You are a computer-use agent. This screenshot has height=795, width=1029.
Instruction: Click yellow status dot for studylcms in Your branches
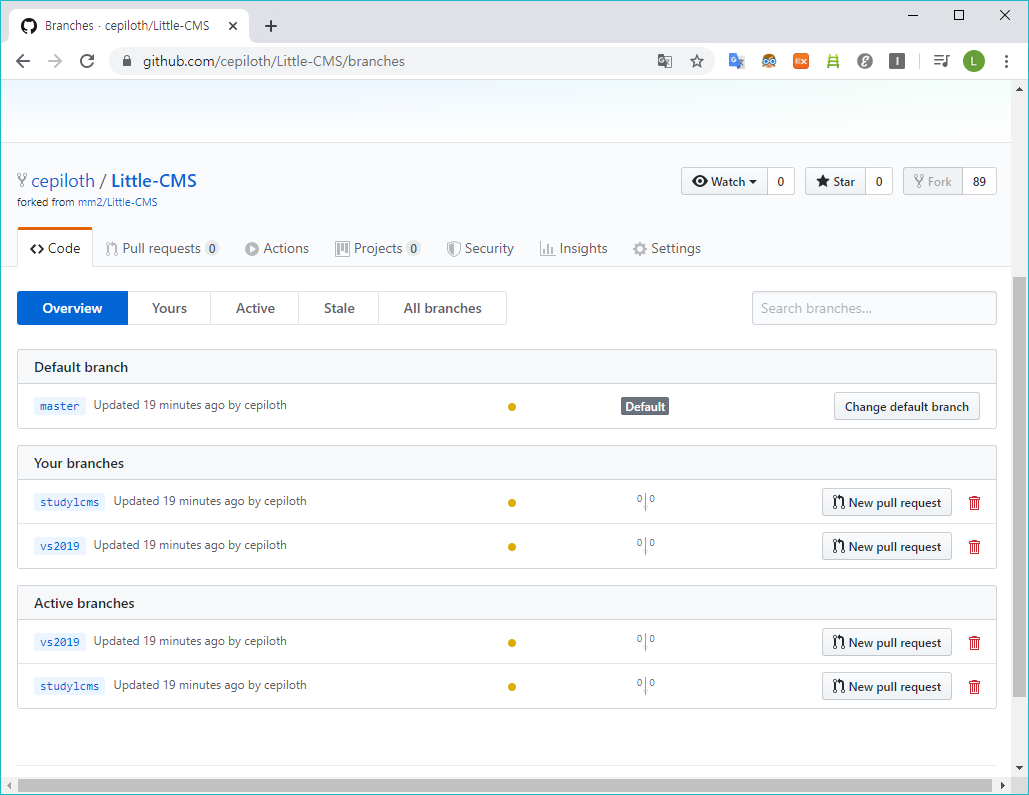pyautogui.click(x=512, y=503)
